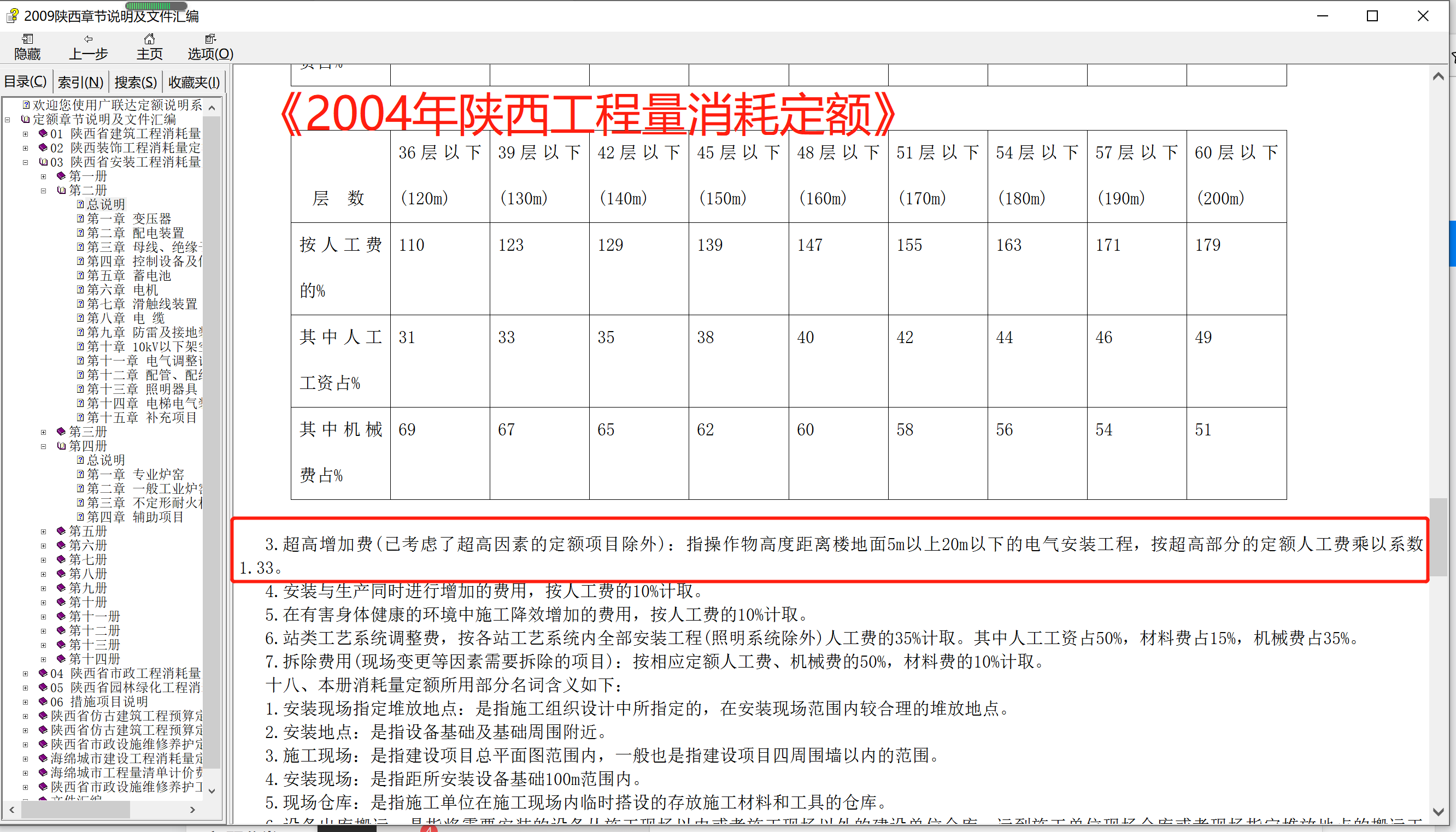This screenshot has height=832, width=1456.
Task: Open 总说明 under 第四册
Action: pos(105,460)
